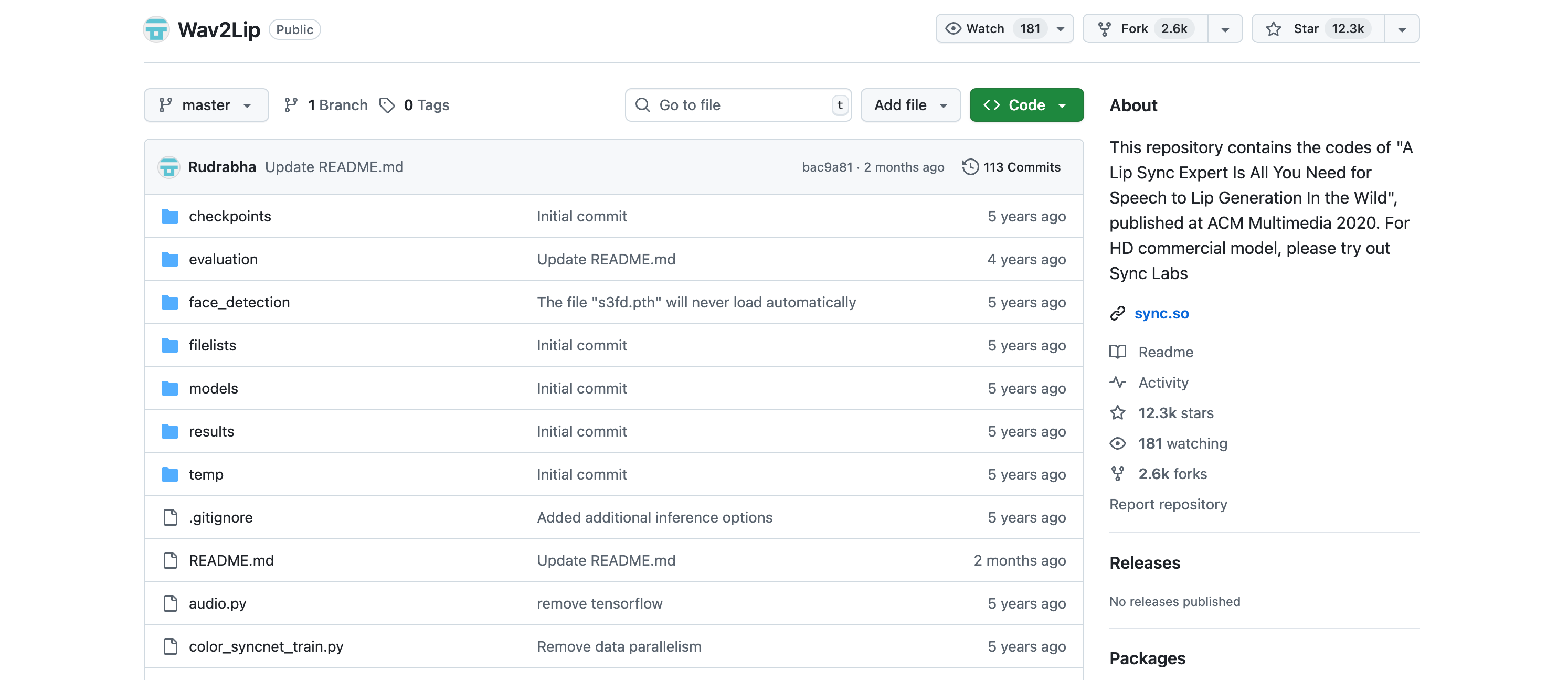Click the Rudrabha commit author avatar
The width and height of the screenshot is (1568, 680).
(x=168, y=167)
